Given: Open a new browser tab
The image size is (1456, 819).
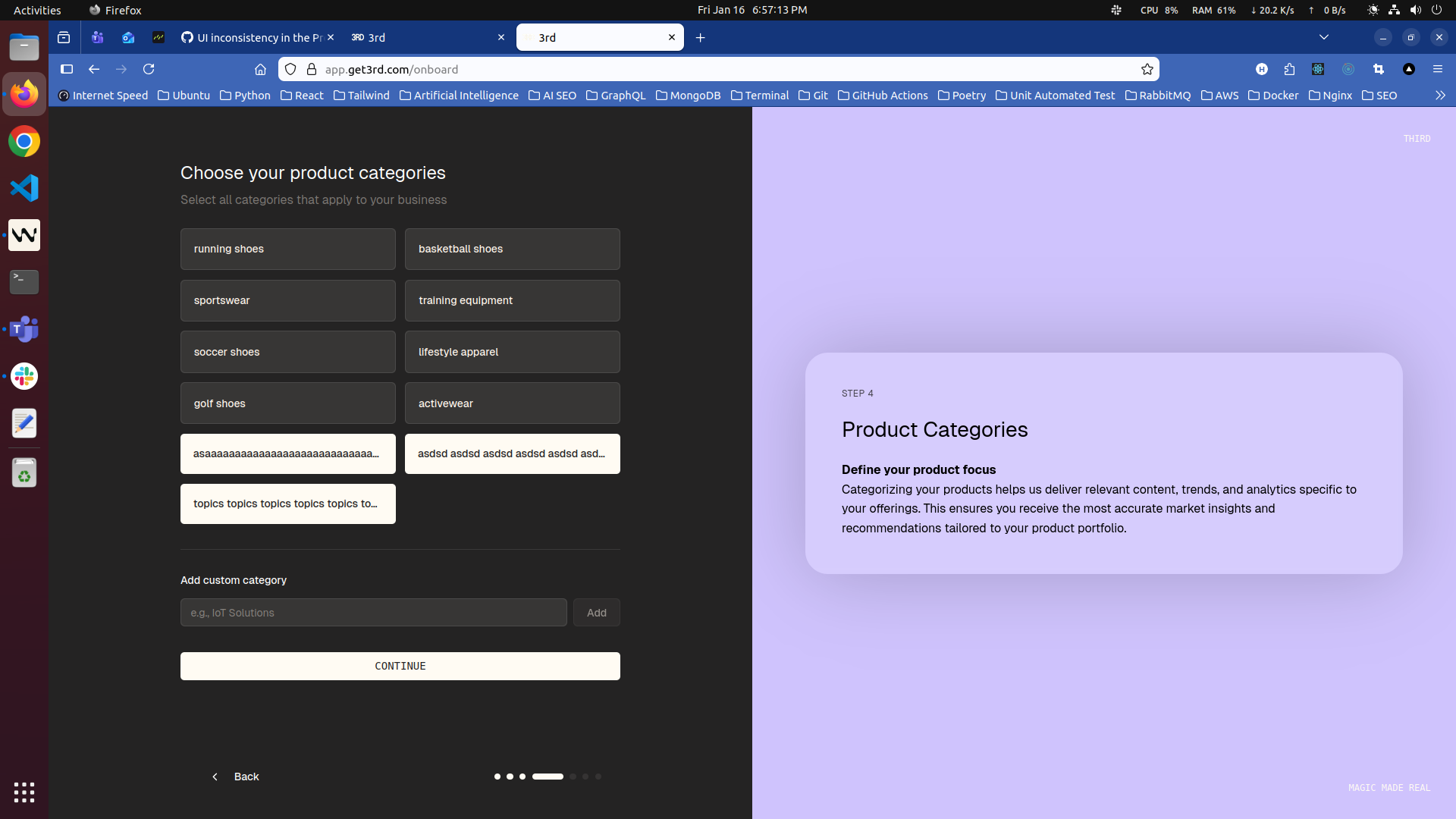Looking at the screenshot, I should click(x=700, y=37).
